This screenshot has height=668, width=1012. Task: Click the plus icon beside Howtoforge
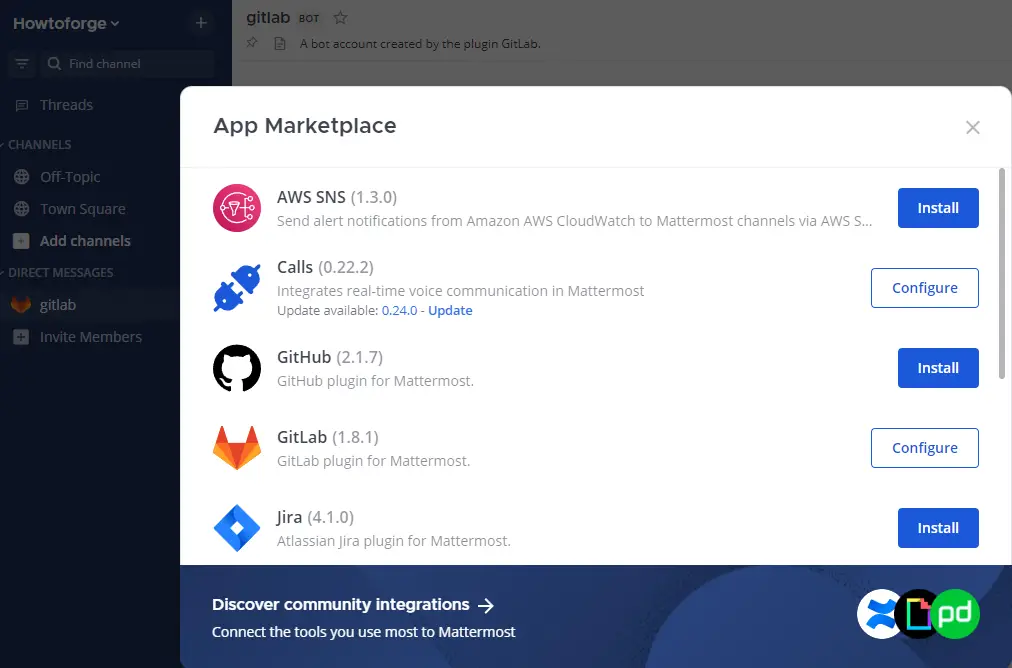[201, 23]
